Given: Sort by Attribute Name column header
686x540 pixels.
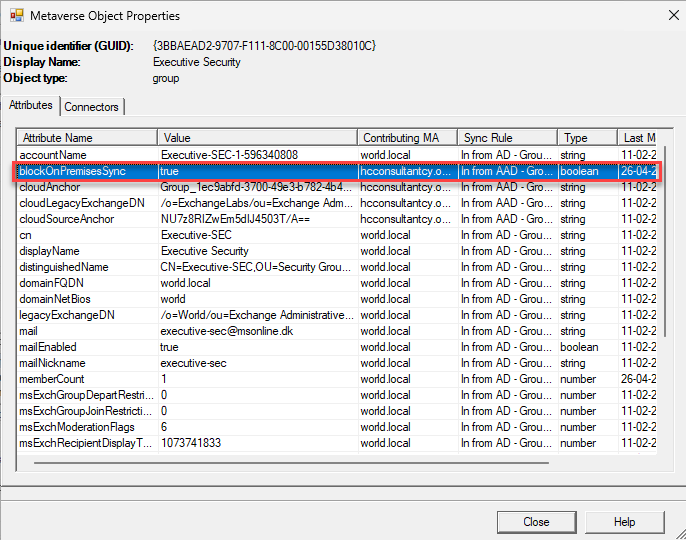Looking at the screenshot, I should point(87,137).
